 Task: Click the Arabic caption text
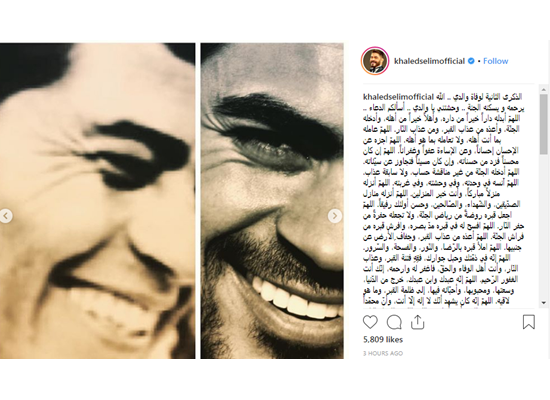[443, 199]
